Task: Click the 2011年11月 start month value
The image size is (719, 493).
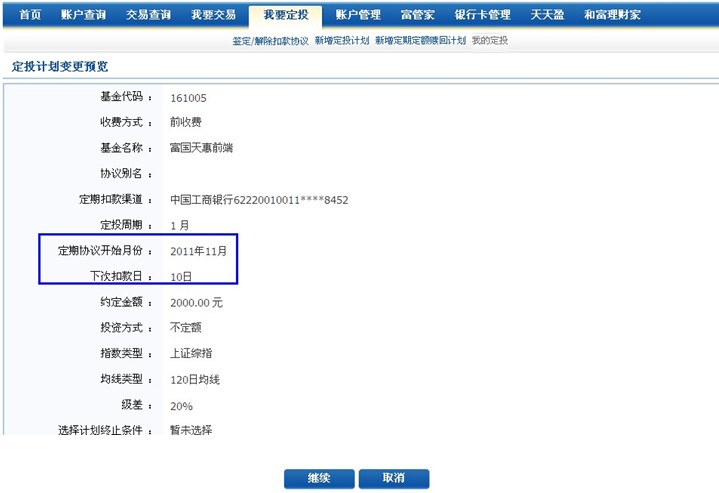Action: [205, 251]
